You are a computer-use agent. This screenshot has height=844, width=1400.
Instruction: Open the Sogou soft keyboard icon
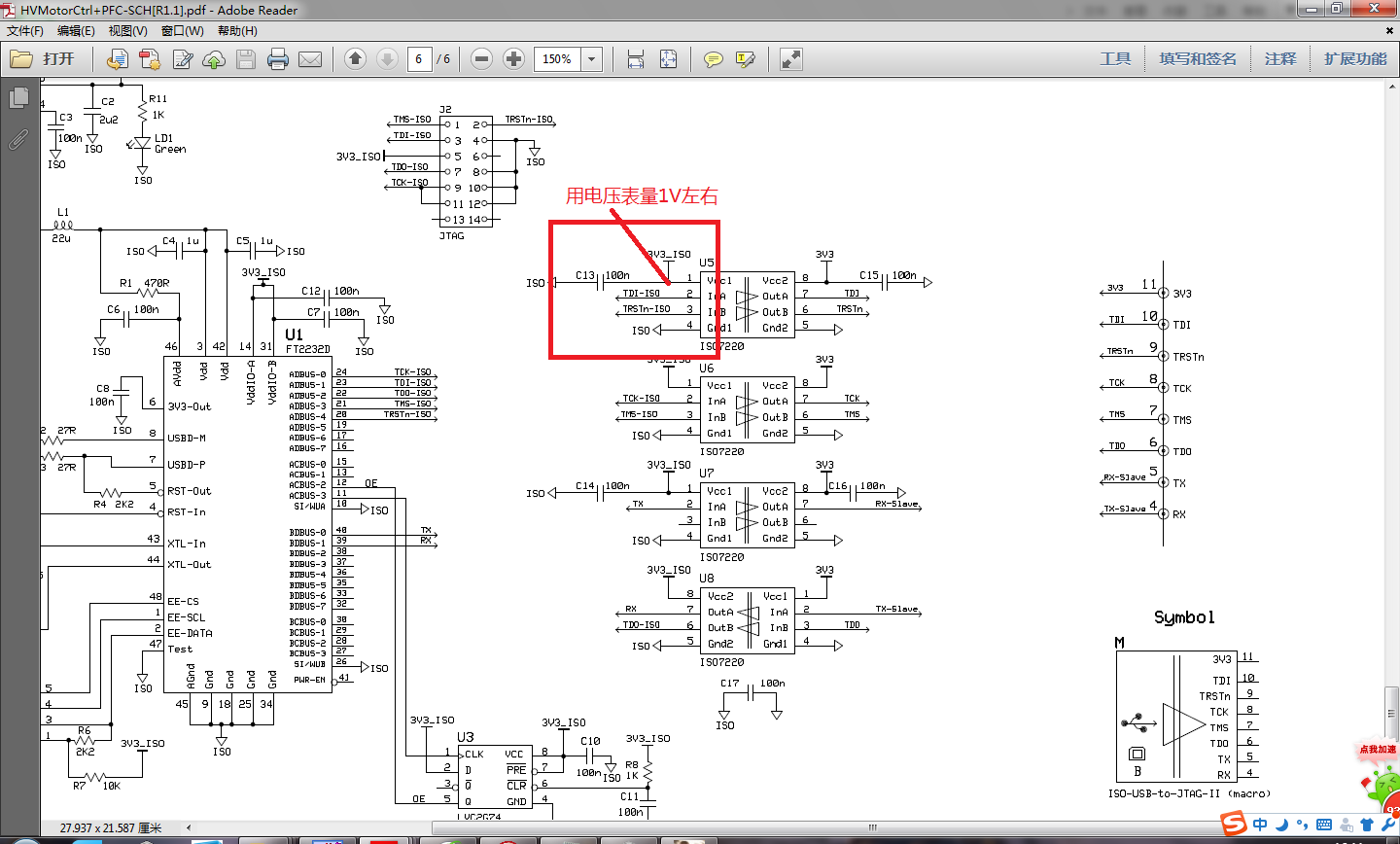[1323, 825]
